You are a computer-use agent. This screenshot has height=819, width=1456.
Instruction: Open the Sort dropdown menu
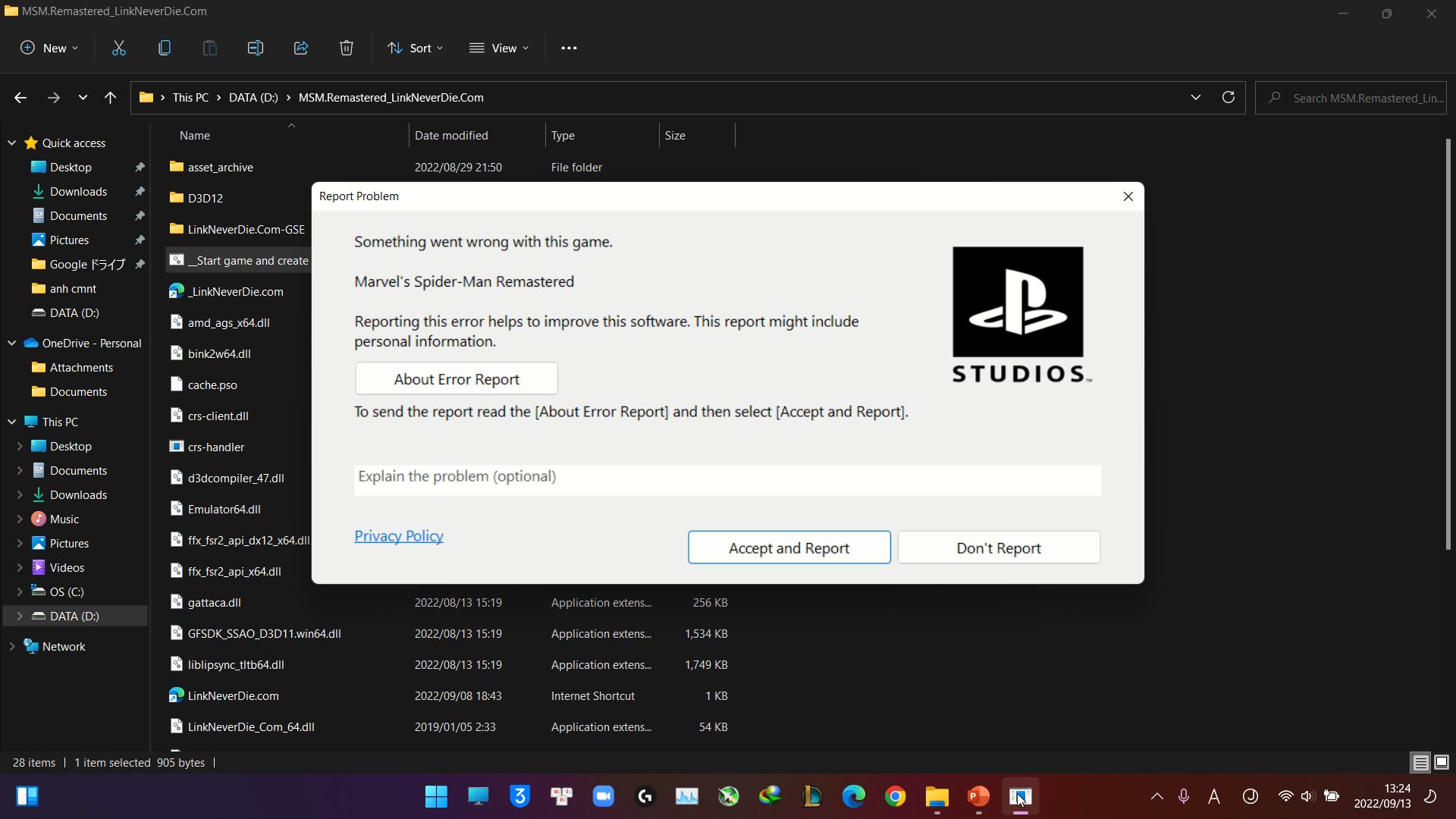coord(416,48)
